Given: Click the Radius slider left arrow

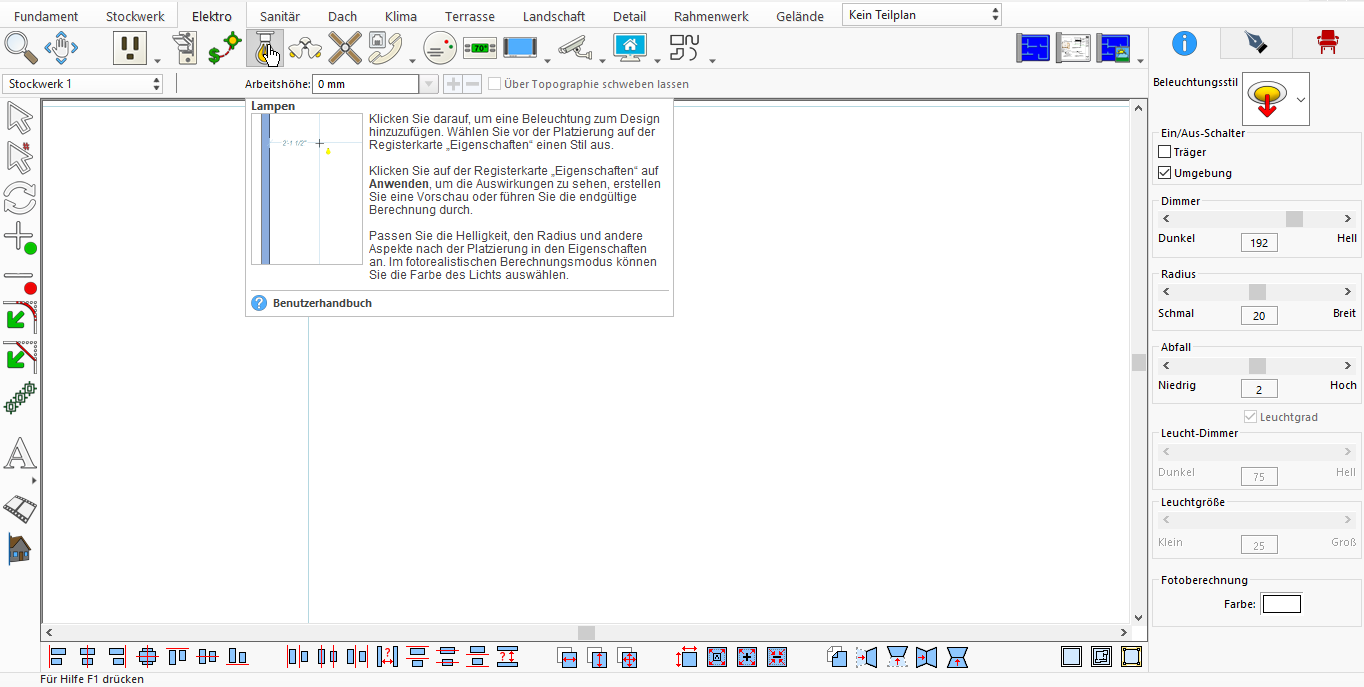Looking at the screenshot, I should [x=1166, y=292].
